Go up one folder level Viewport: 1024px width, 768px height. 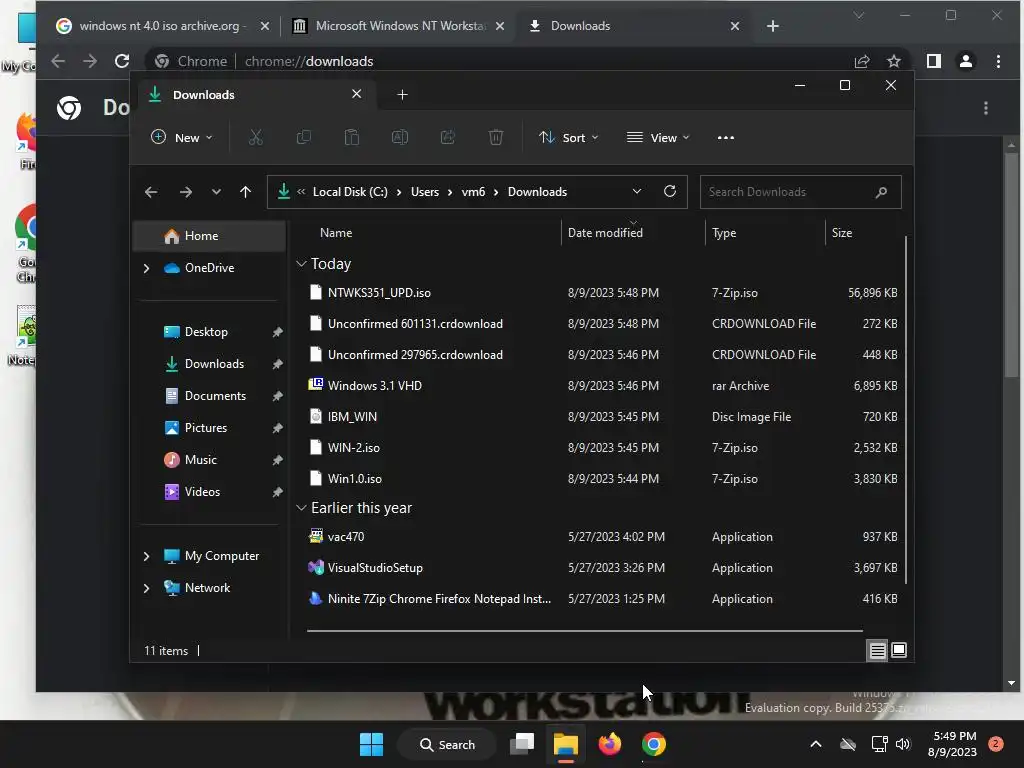(x=246, y=192)
